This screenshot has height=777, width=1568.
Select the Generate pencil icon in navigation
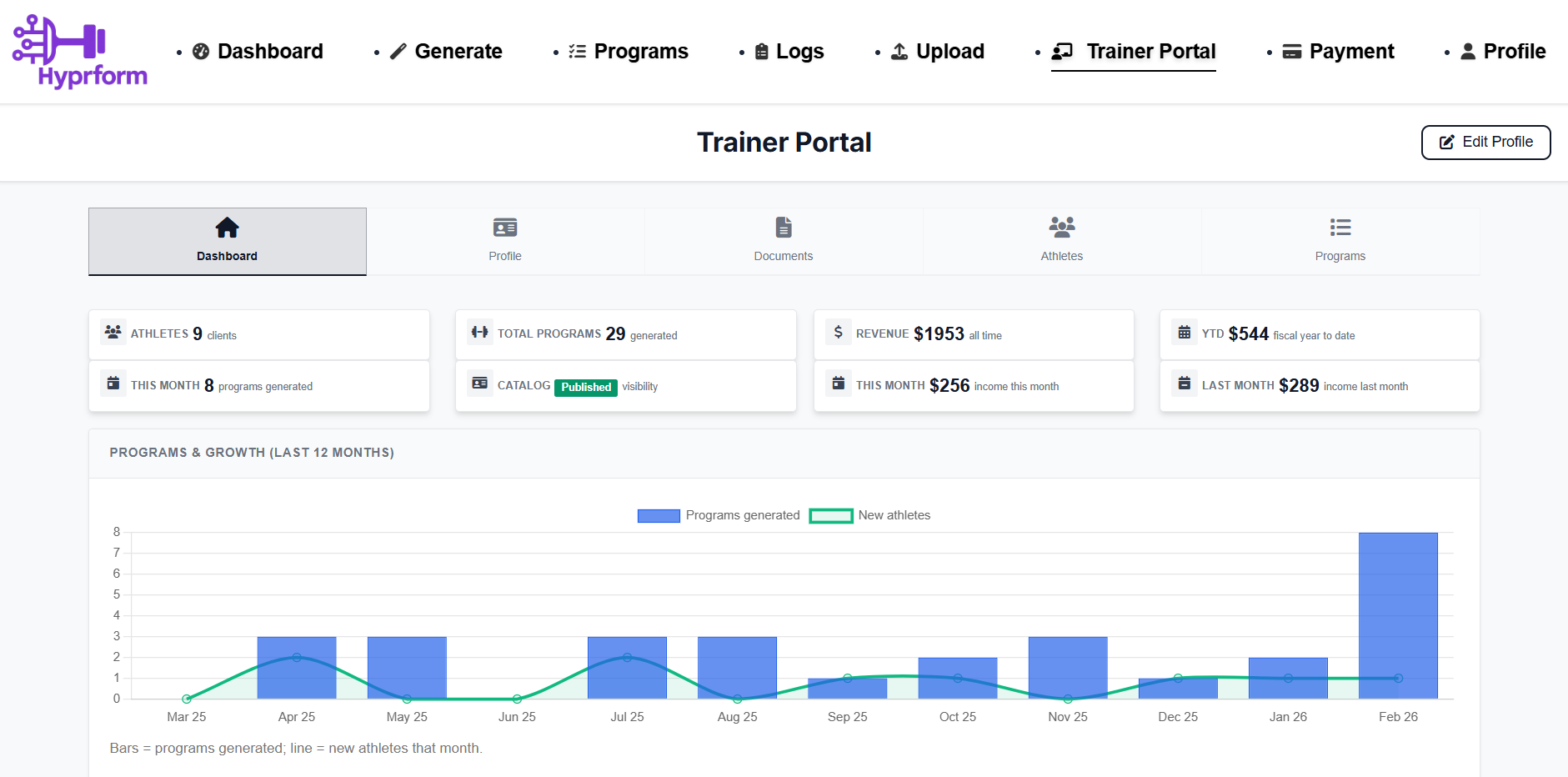click(x=398, y=51)
